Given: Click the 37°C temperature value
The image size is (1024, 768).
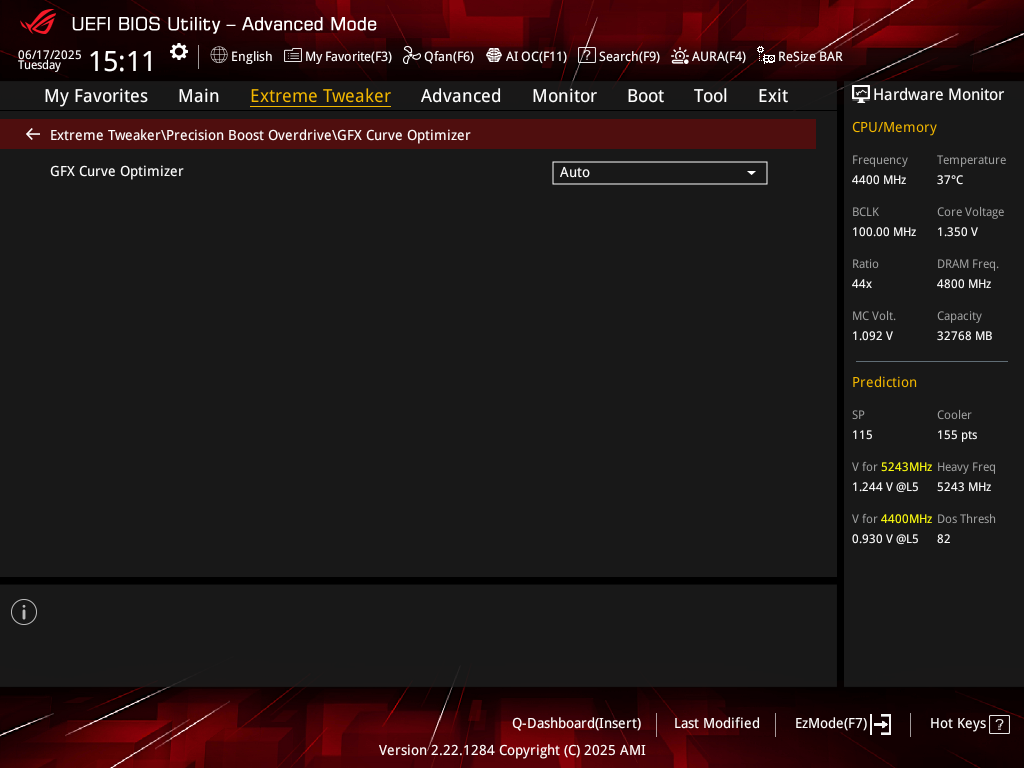Looking at the screenshot, I should [x=950, y=180].
